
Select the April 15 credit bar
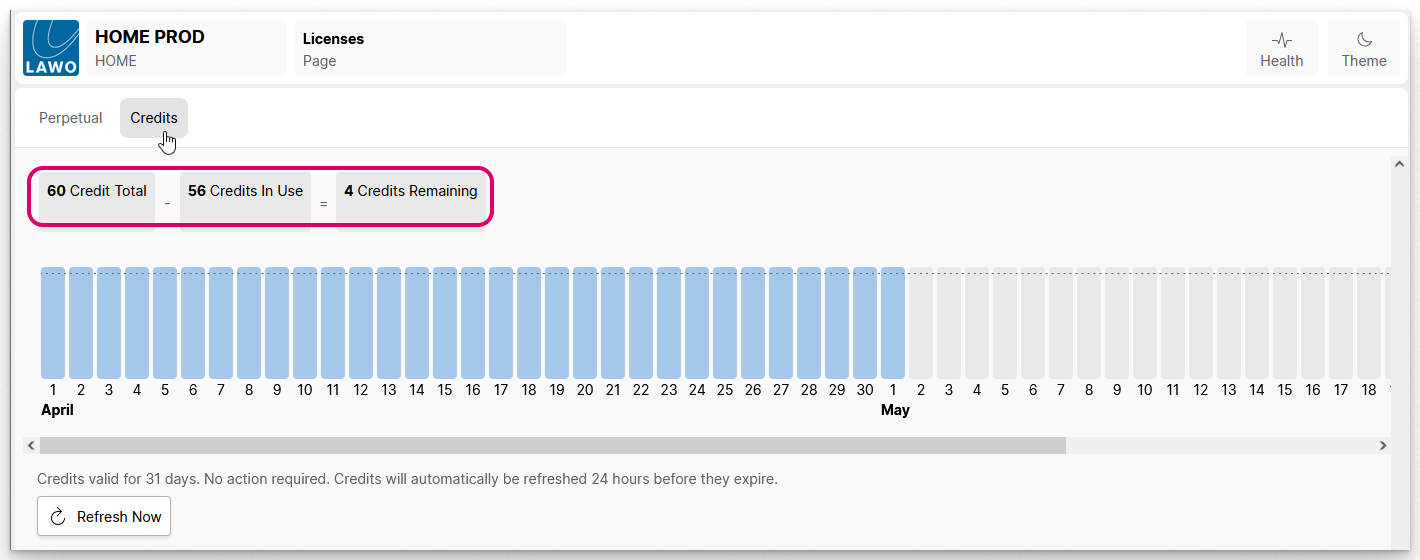click(x=445, y=323)
